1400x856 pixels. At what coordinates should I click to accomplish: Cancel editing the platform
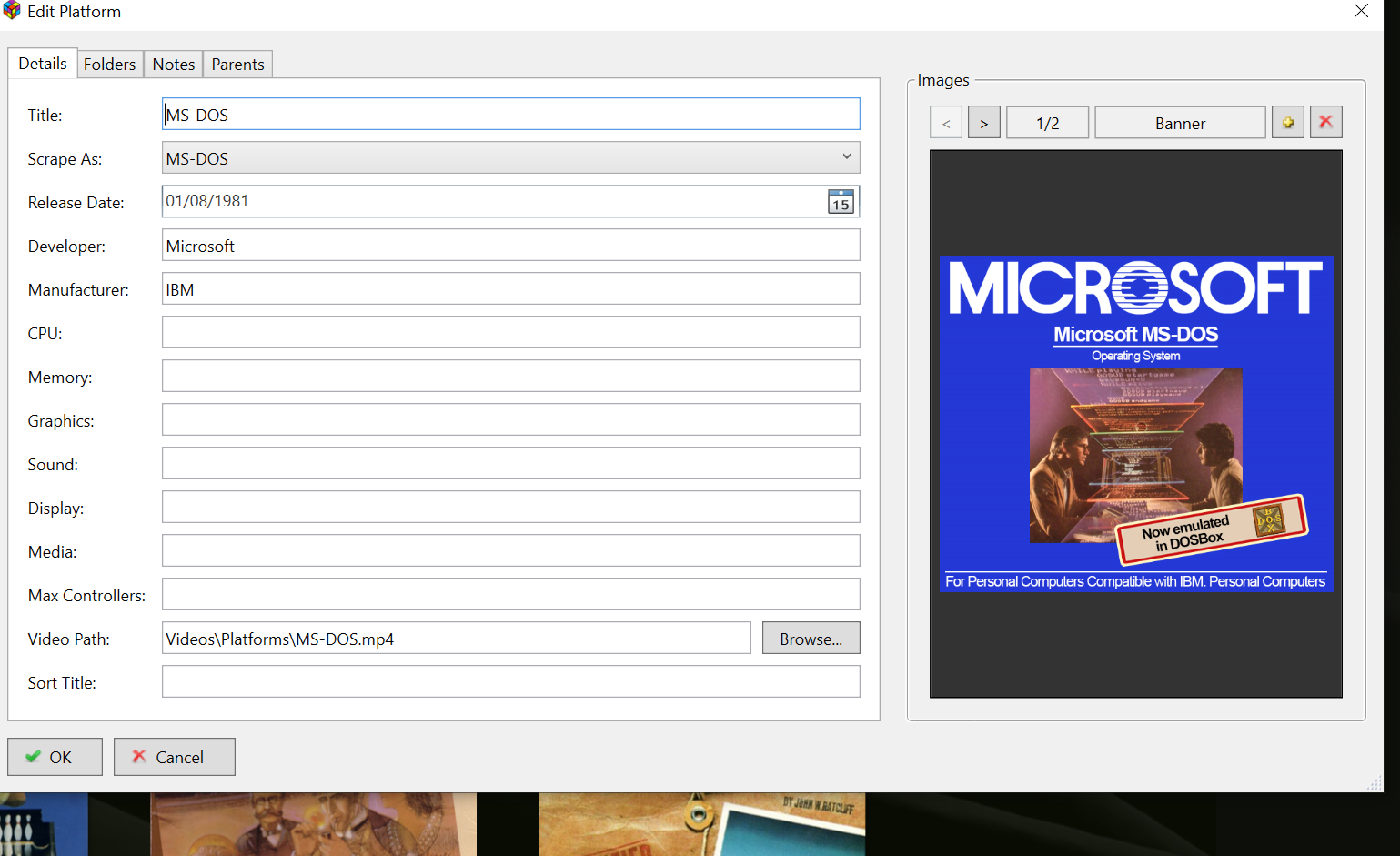pyautogui.click(x=174, y=757)
